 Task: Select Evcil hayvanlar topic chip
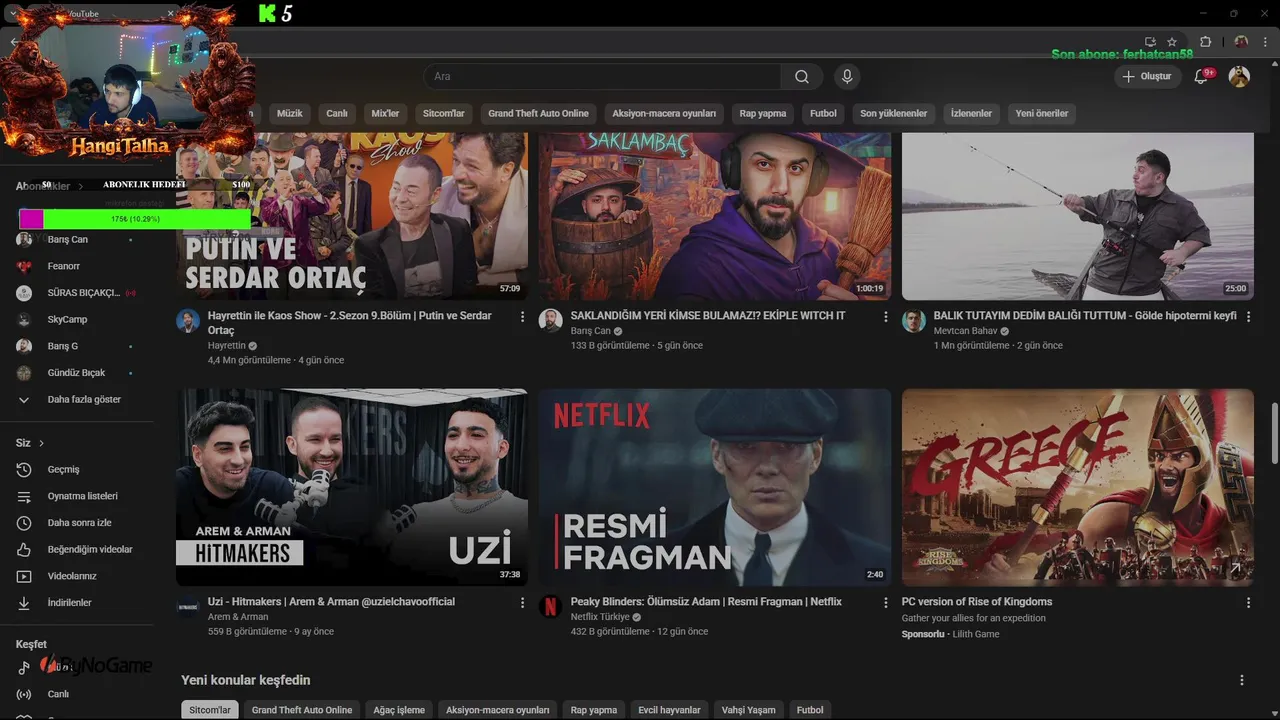point(669,710)
